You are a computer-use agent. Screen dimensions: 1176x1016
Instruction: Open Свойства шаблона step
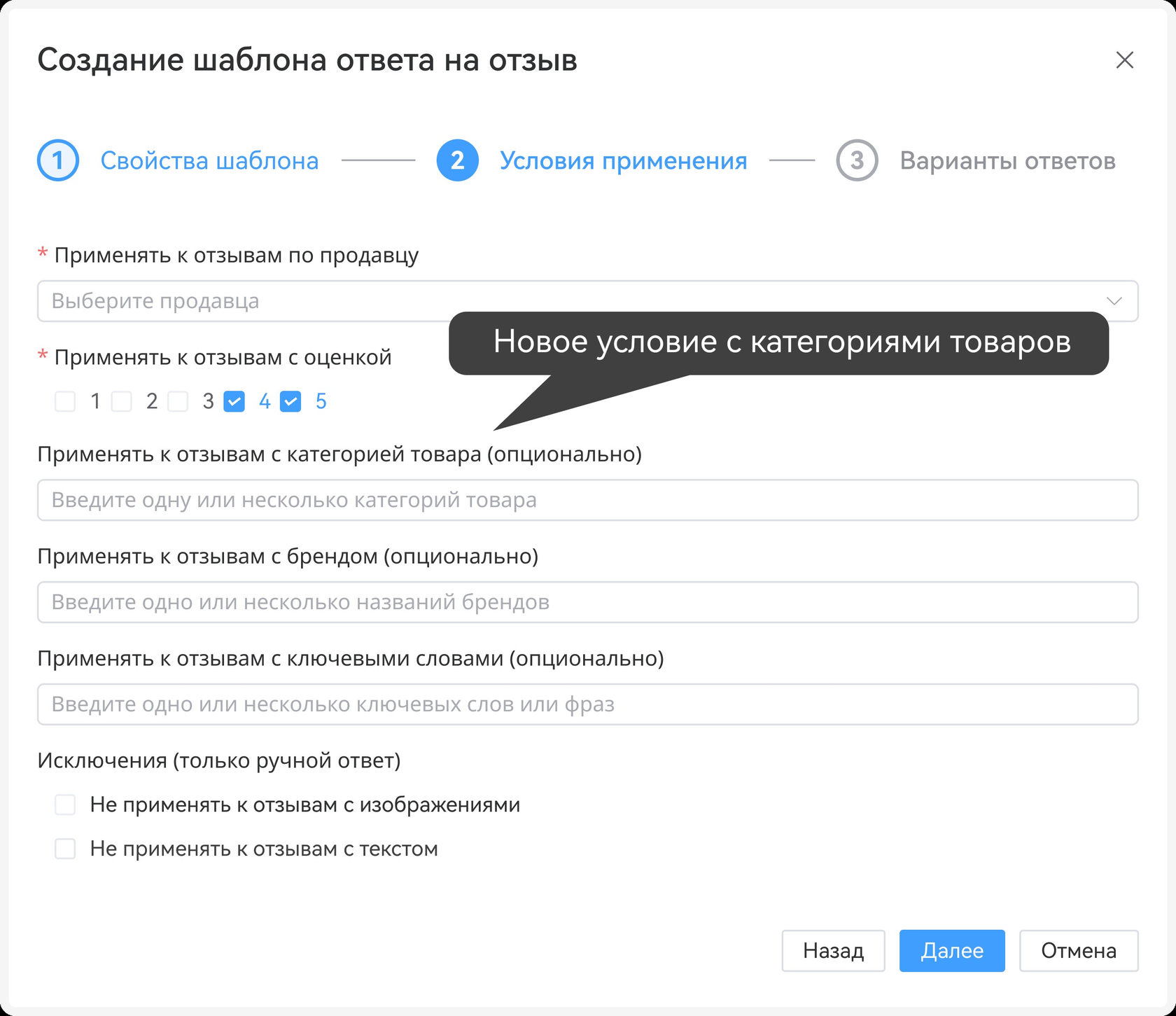pyautogui.click(x=209, y=161)
